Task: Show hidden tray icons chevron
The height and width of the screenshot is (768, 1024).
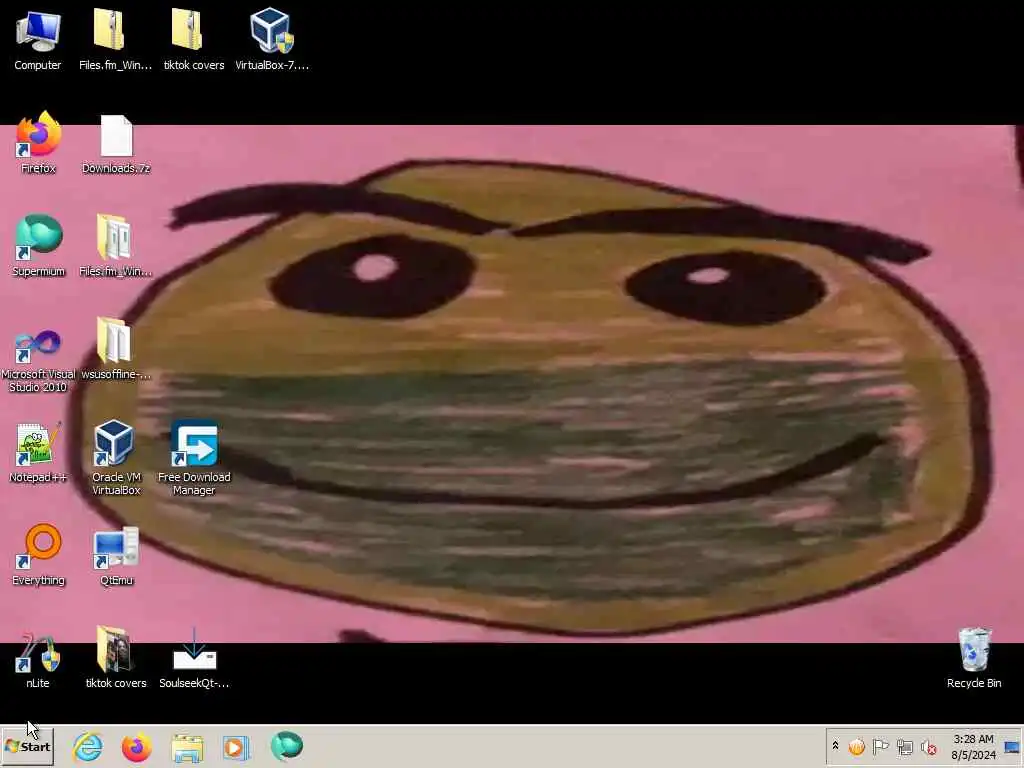Action: pos(835,746)
